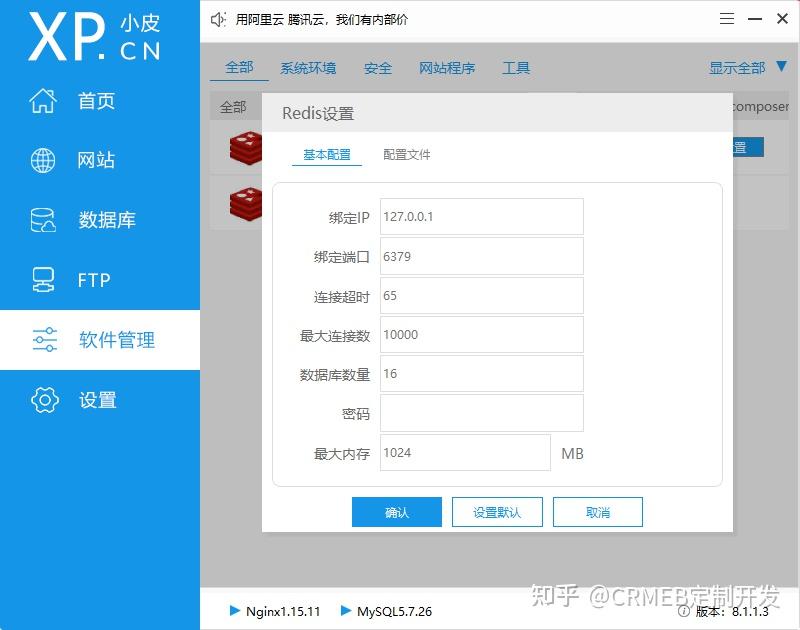Click the 密码 password input field
Viewport: 800px width, 630px height.
click(x=480, y=413)
